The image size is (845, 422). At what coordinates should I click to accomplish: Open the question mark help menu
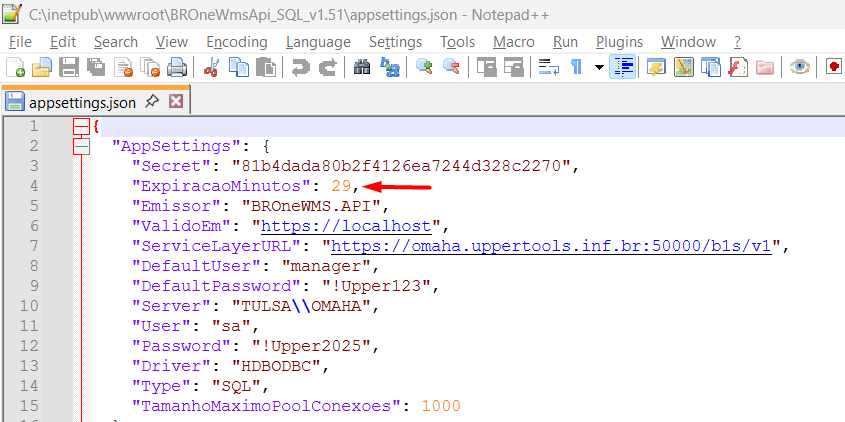[737, 42]
